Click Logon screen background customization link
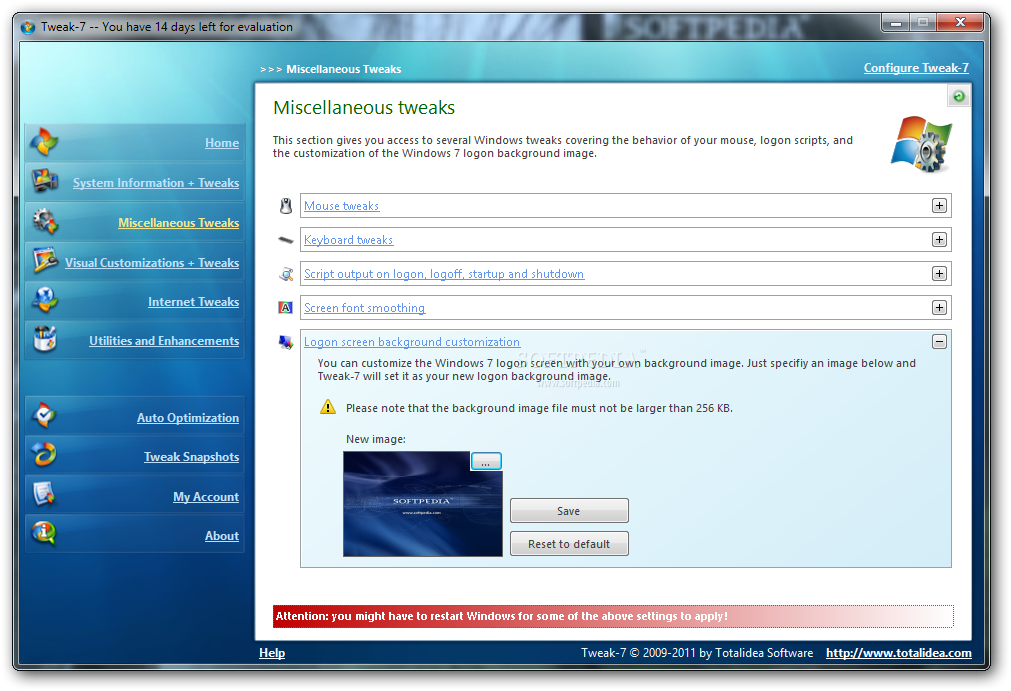This screenshot has height=691, width=1011. pos(412,342)
